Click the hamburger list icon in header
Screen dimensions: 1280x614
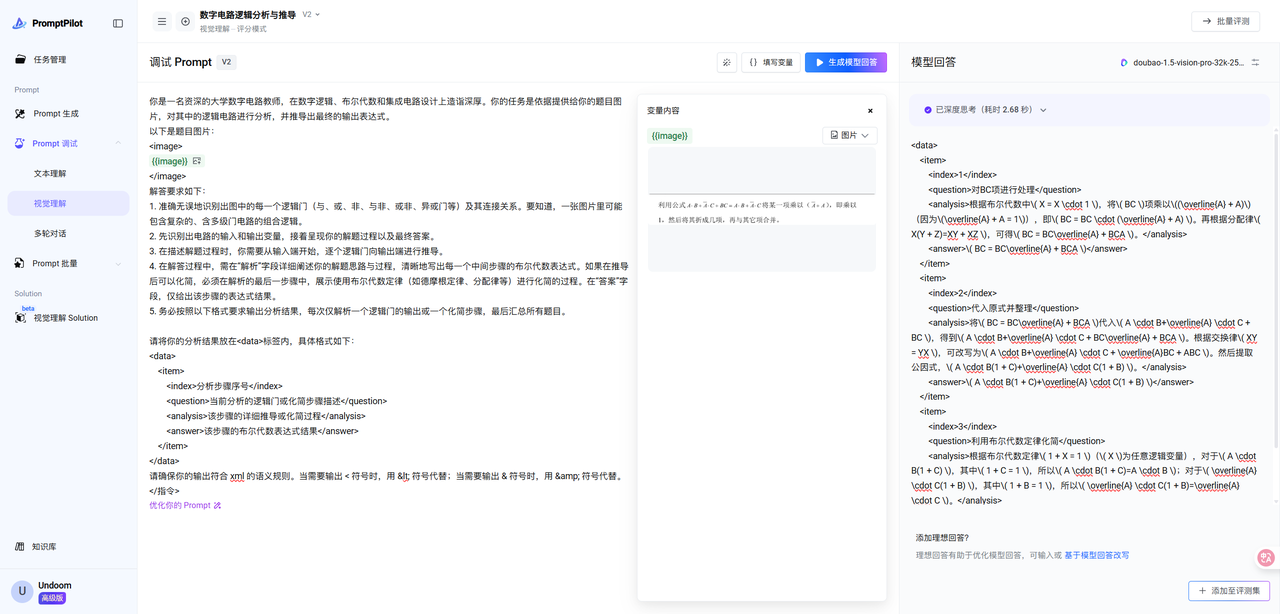(163, 21)
